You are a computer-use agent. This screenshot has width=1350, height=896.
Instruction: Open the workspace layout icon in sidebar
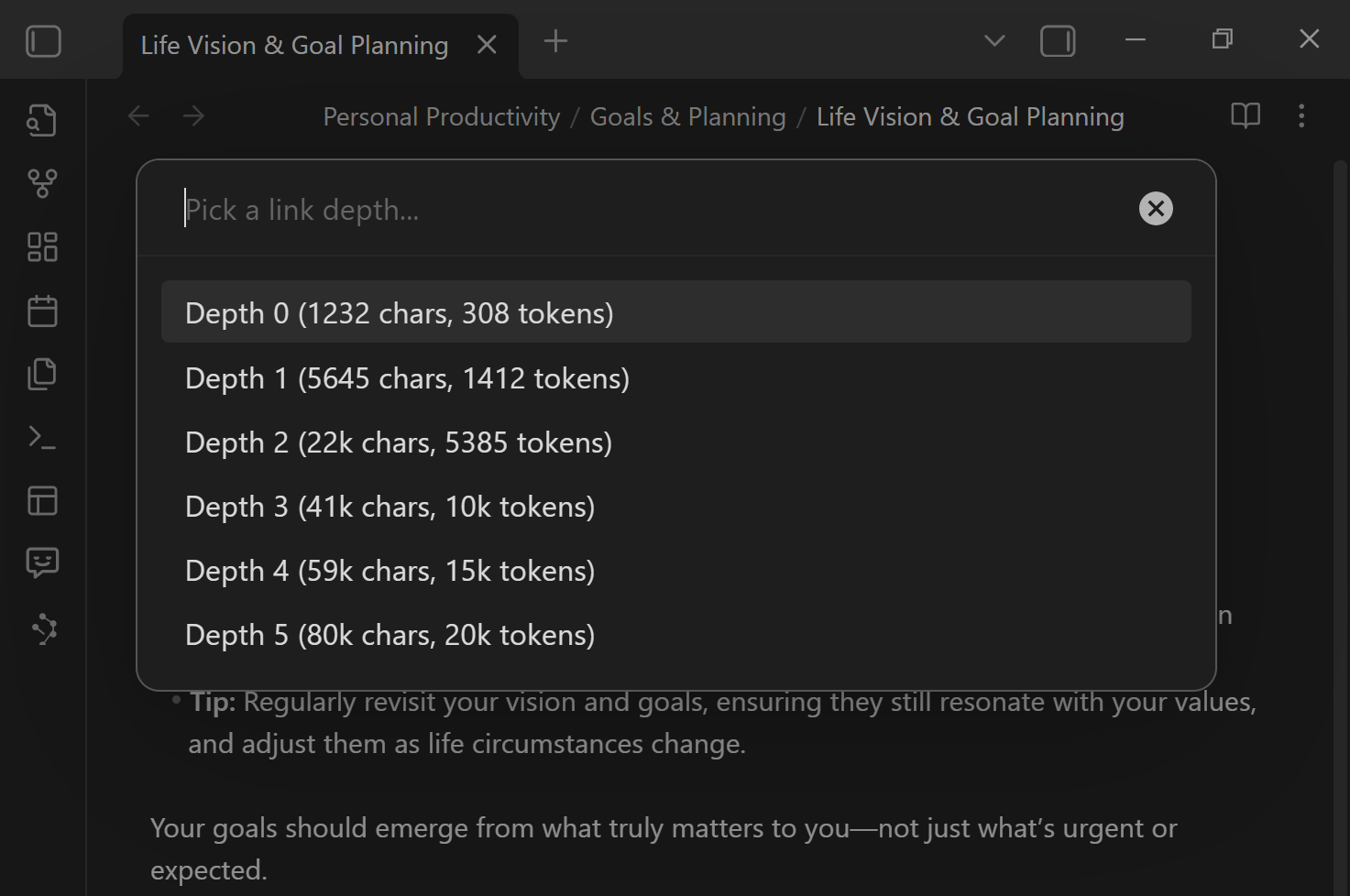tap(41, 500)
